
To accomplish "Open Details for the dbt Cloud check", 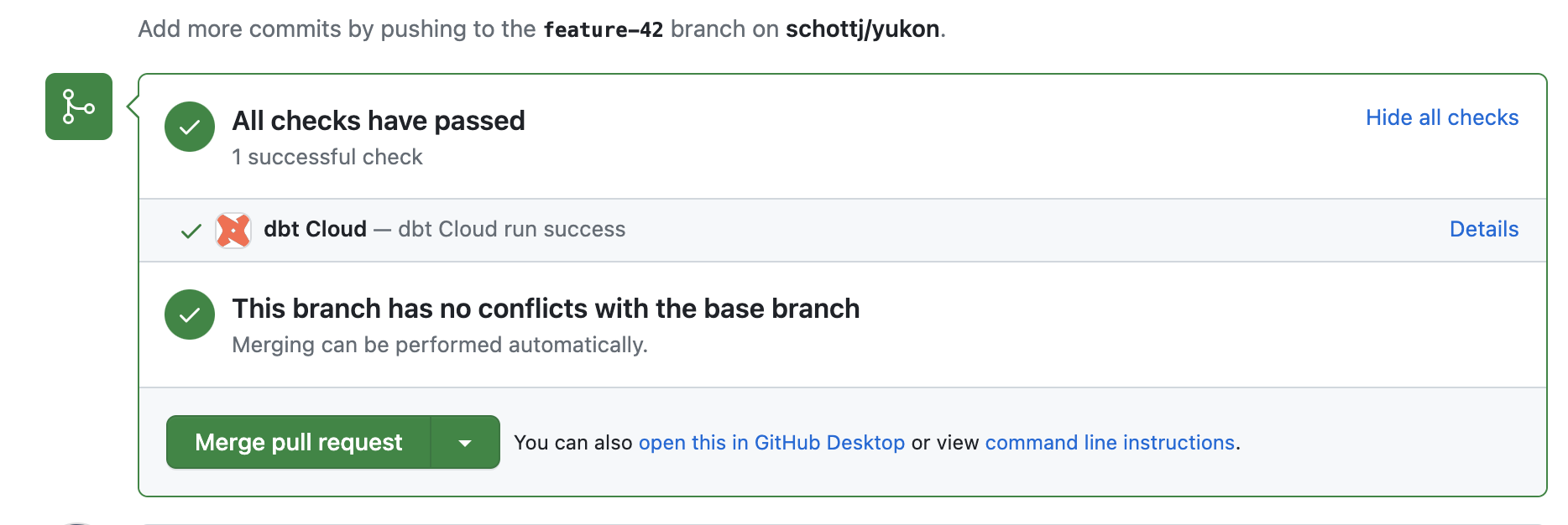I will (1483, 229).
